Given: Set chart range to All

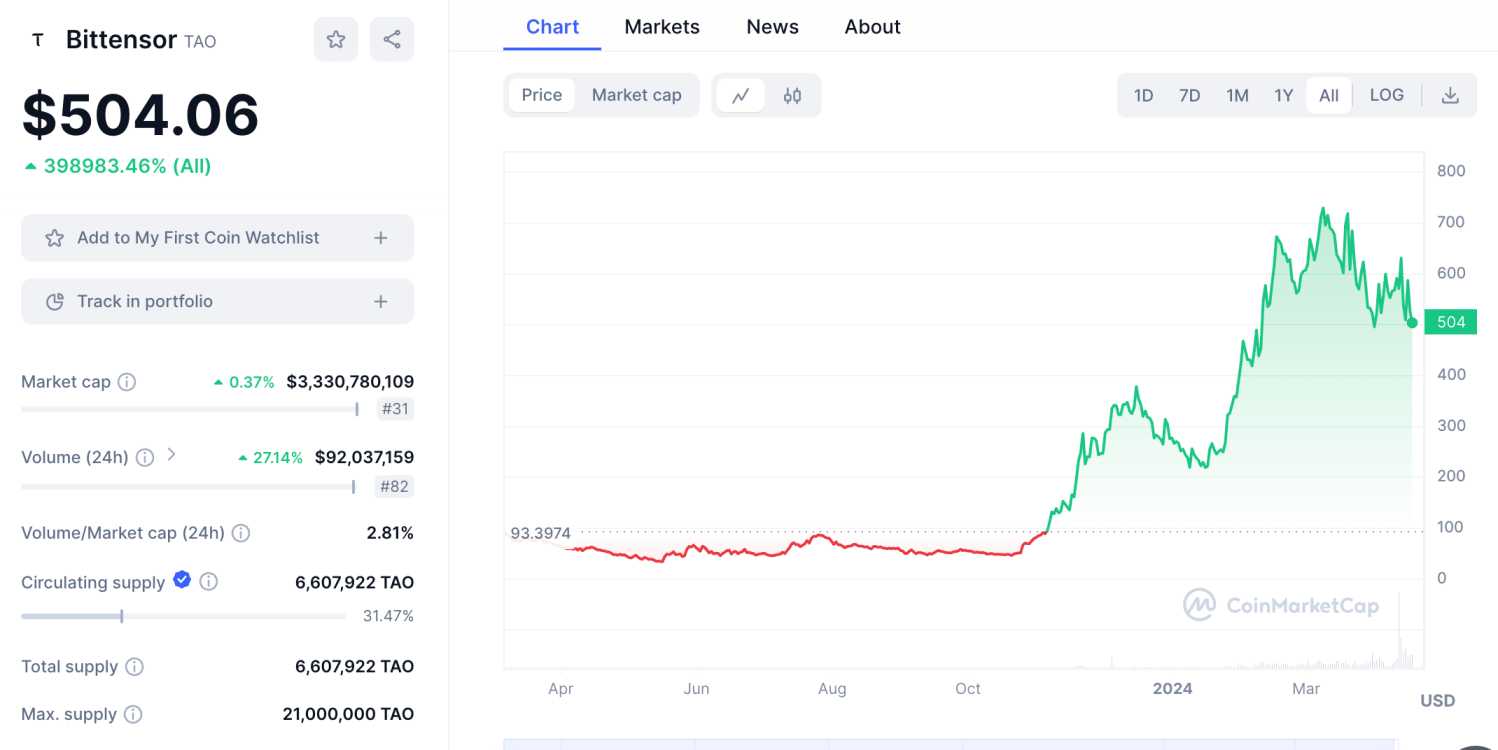Looking at the screenshot, I should click(x=1329, y=95).
